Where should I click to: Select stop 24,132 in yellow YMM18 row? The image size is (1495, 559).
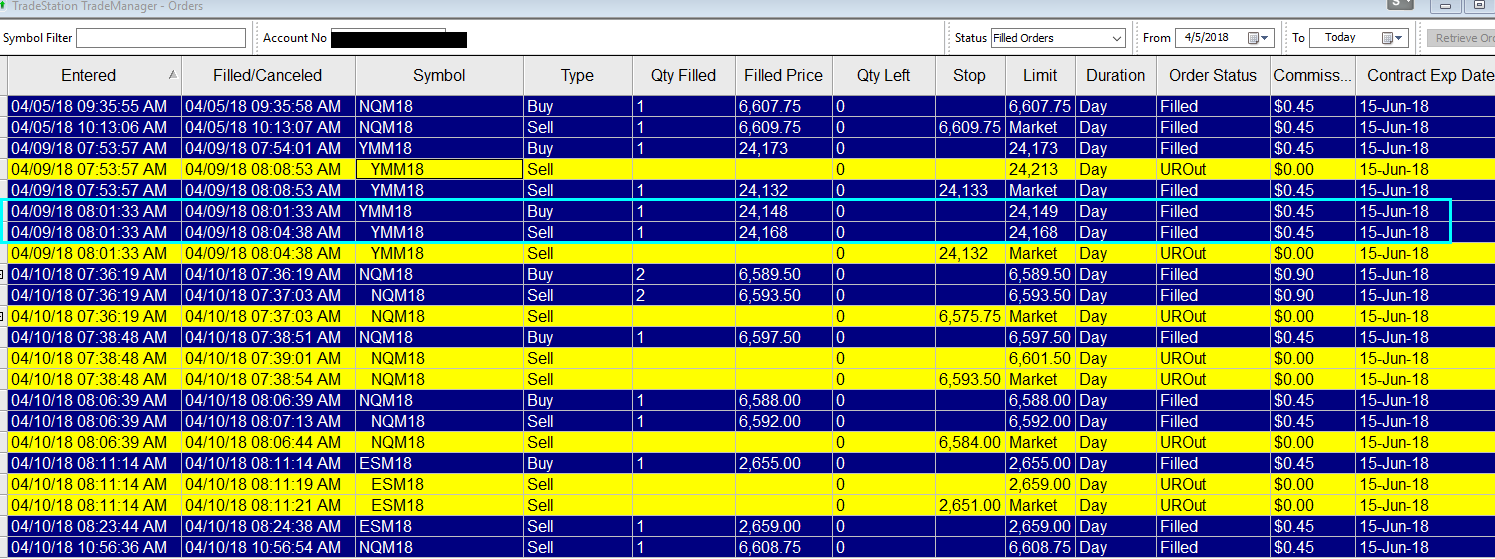pos(970,253)
